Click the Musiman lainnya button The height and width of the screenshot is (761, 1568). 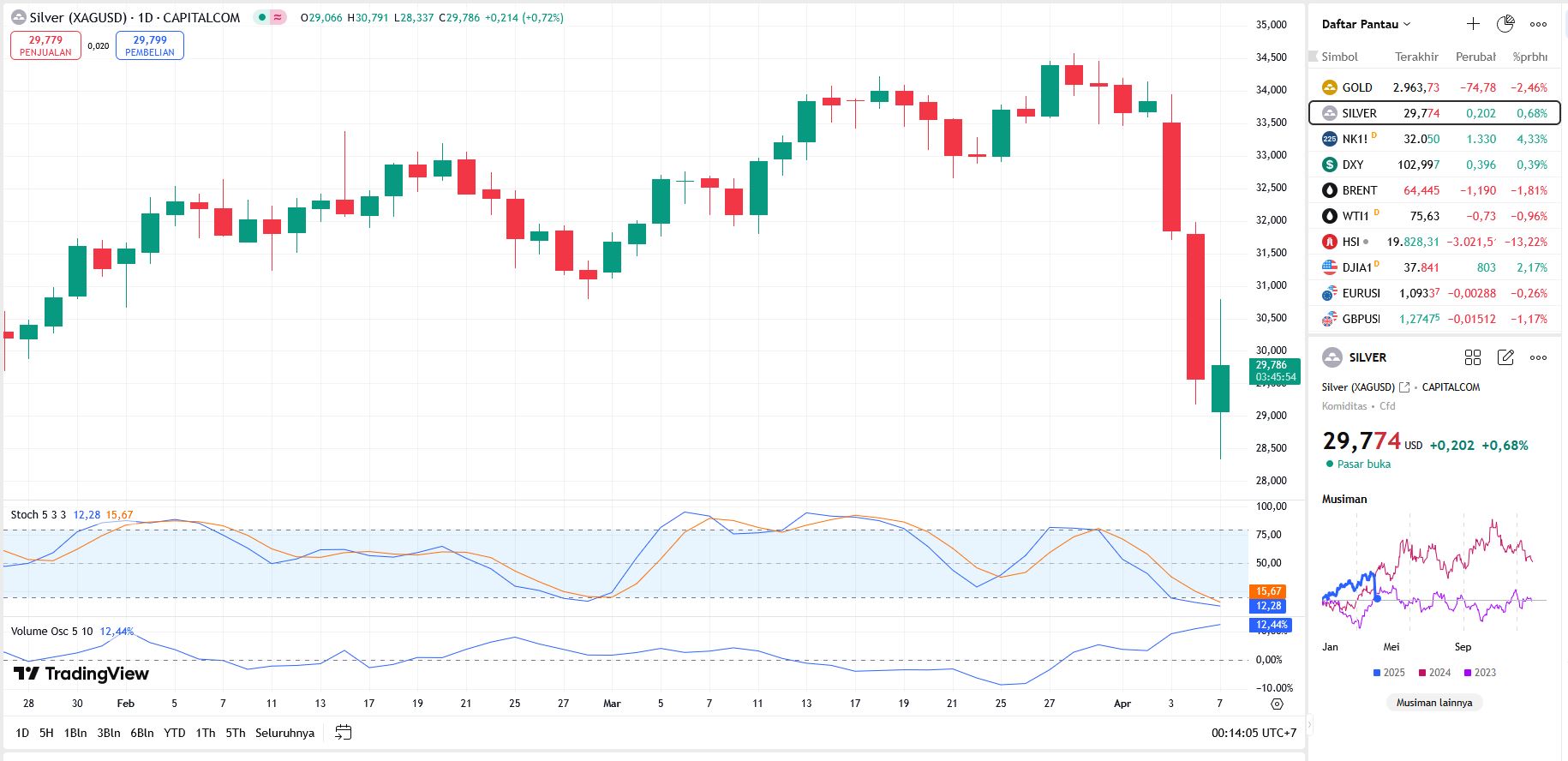point(1433,703)
